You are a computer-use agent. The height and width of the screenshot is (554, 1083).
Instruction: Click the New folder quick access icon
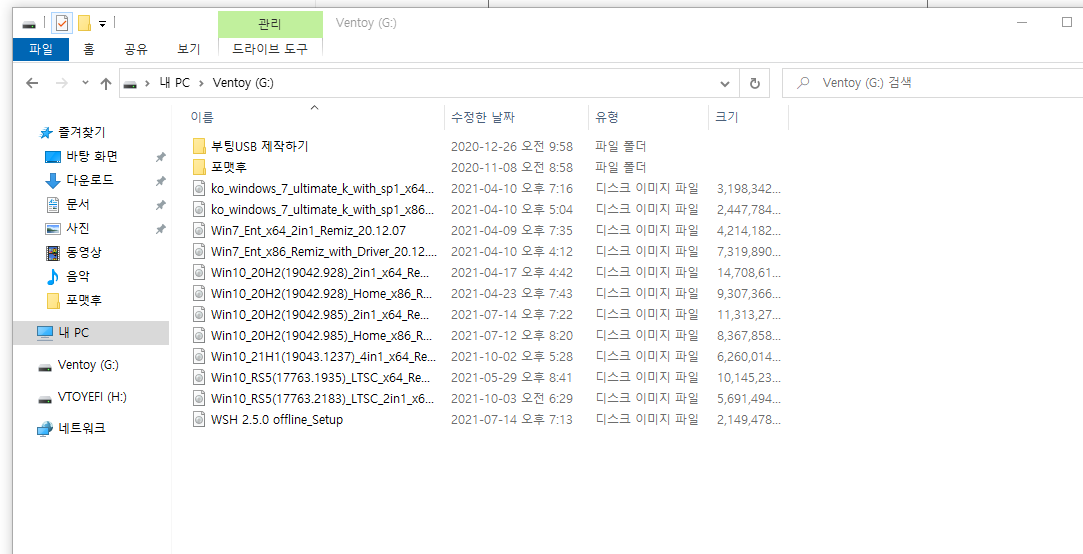(84, 23)
